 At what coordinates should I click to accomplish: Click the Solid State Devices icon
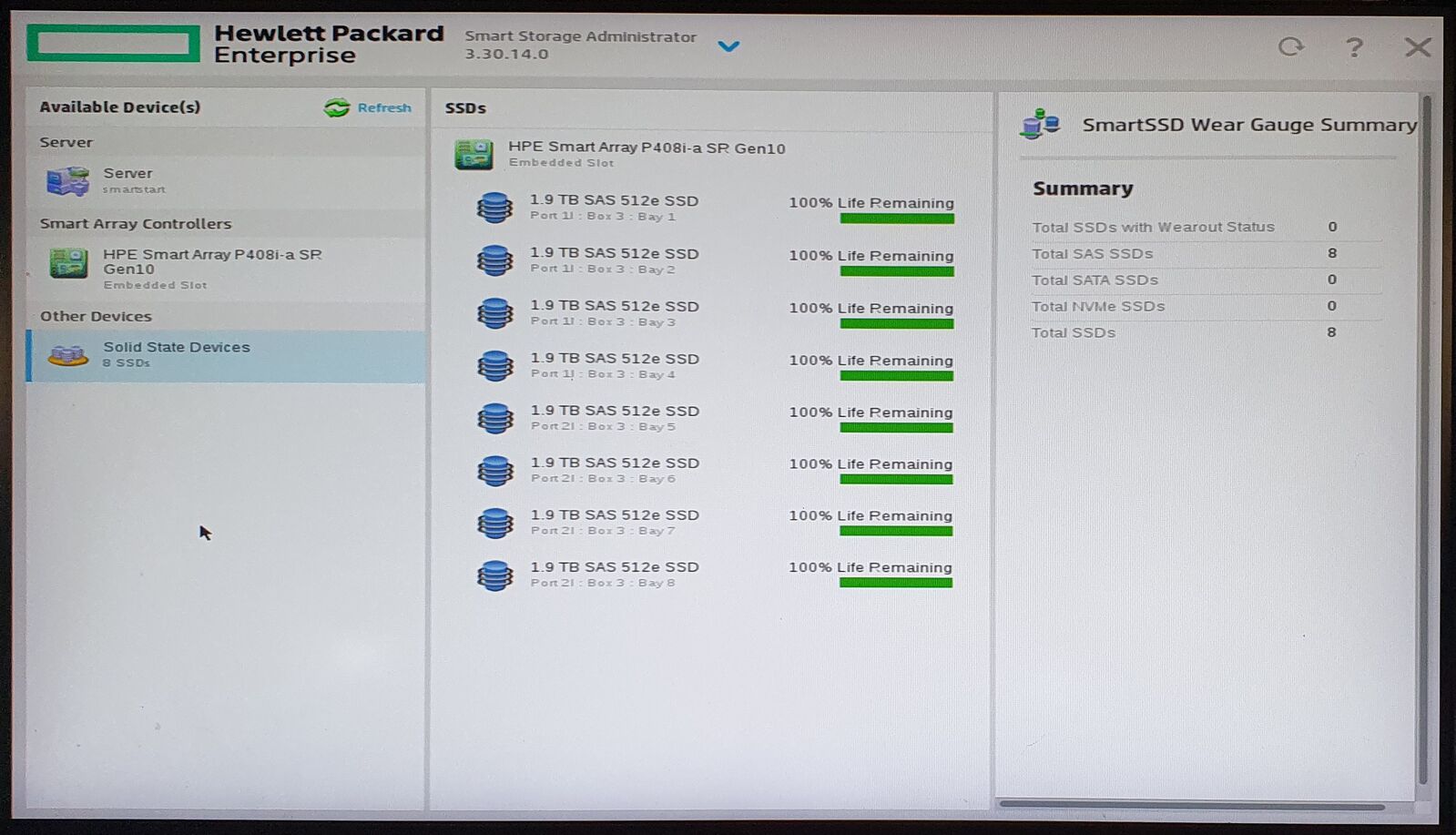pos(67,355)
